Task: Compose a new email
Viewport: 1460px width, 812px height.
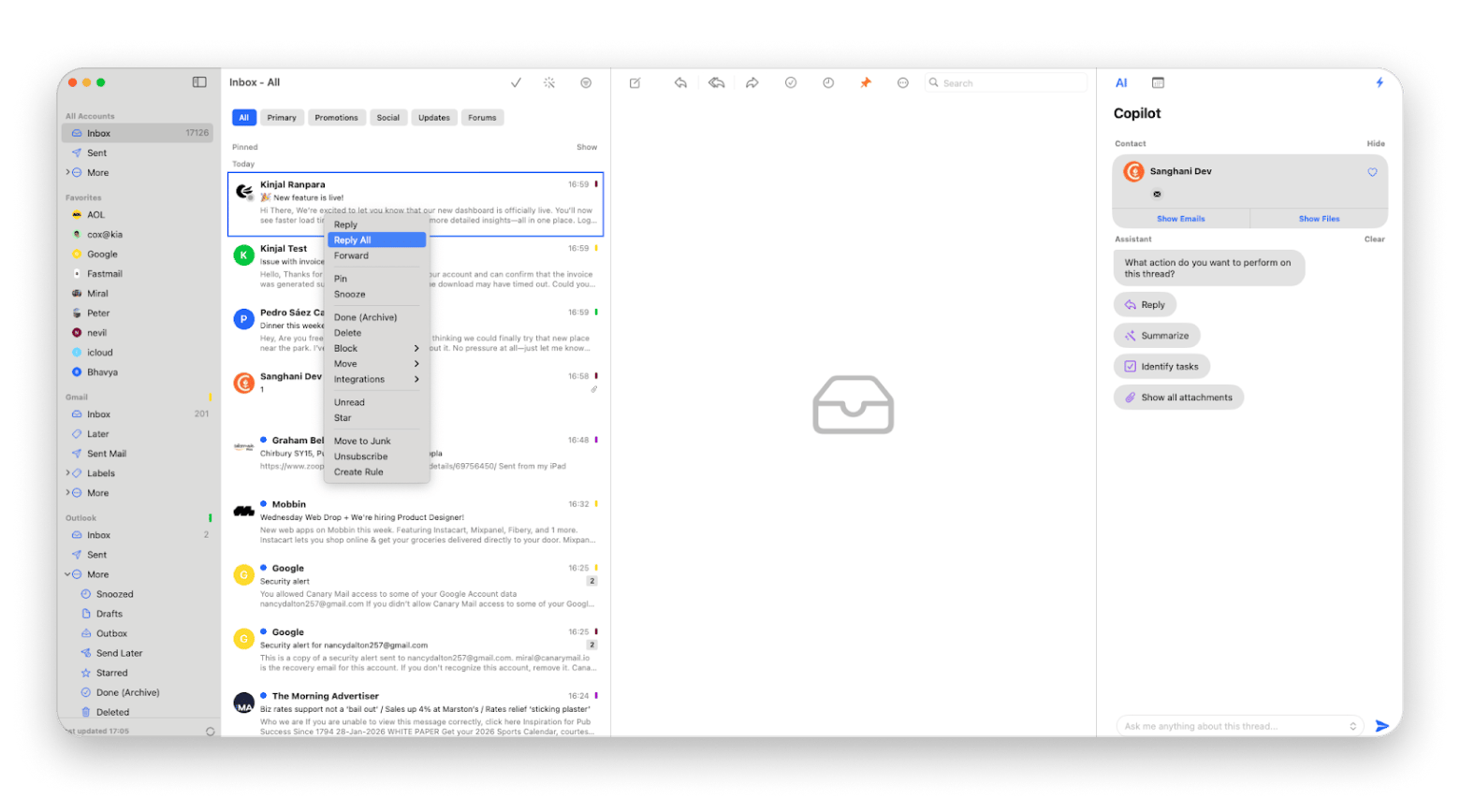Action: [635, 82]
